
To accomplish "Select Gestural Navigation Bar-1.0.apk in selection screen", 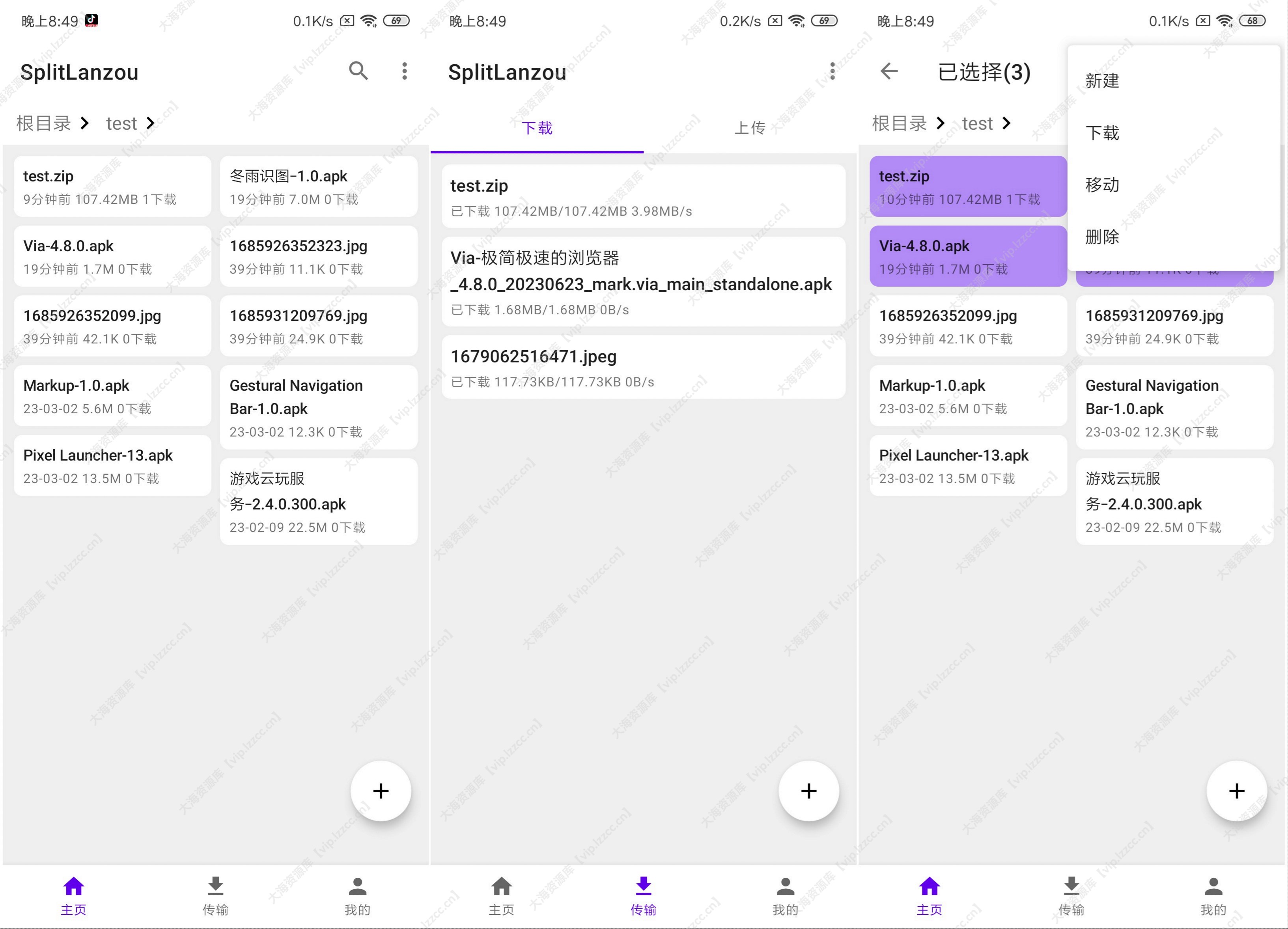I will pos(1174,408).
